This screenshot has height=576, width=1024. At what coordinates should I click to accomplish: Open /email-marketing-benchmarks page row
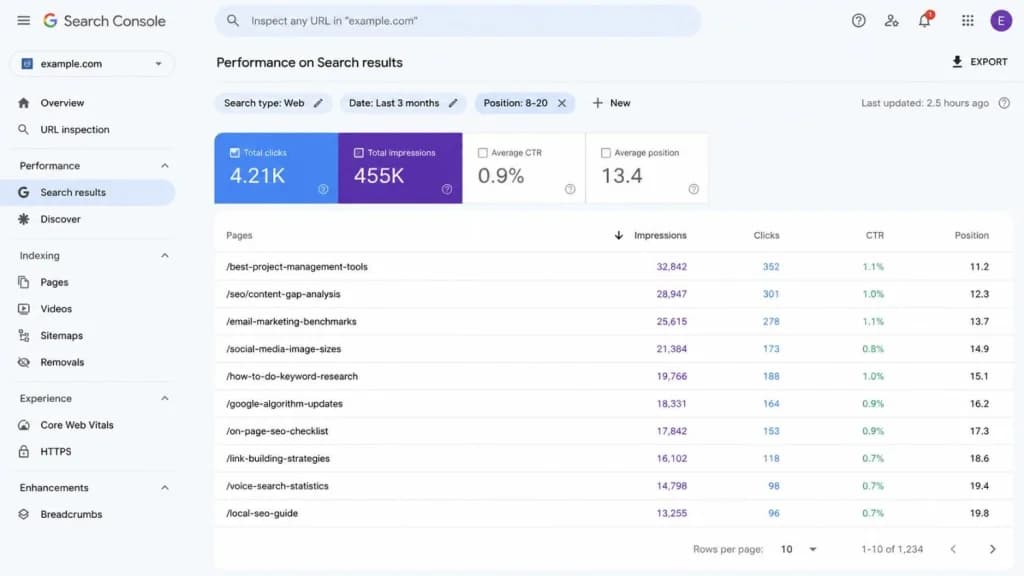pos(613,321)
